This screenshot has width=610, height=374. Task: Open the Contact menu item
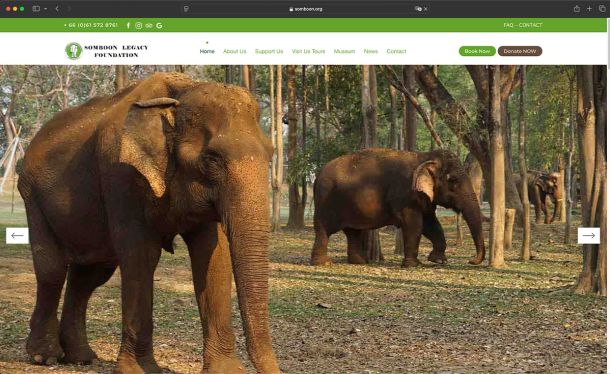pyautogui.click(x=396, y=51)
